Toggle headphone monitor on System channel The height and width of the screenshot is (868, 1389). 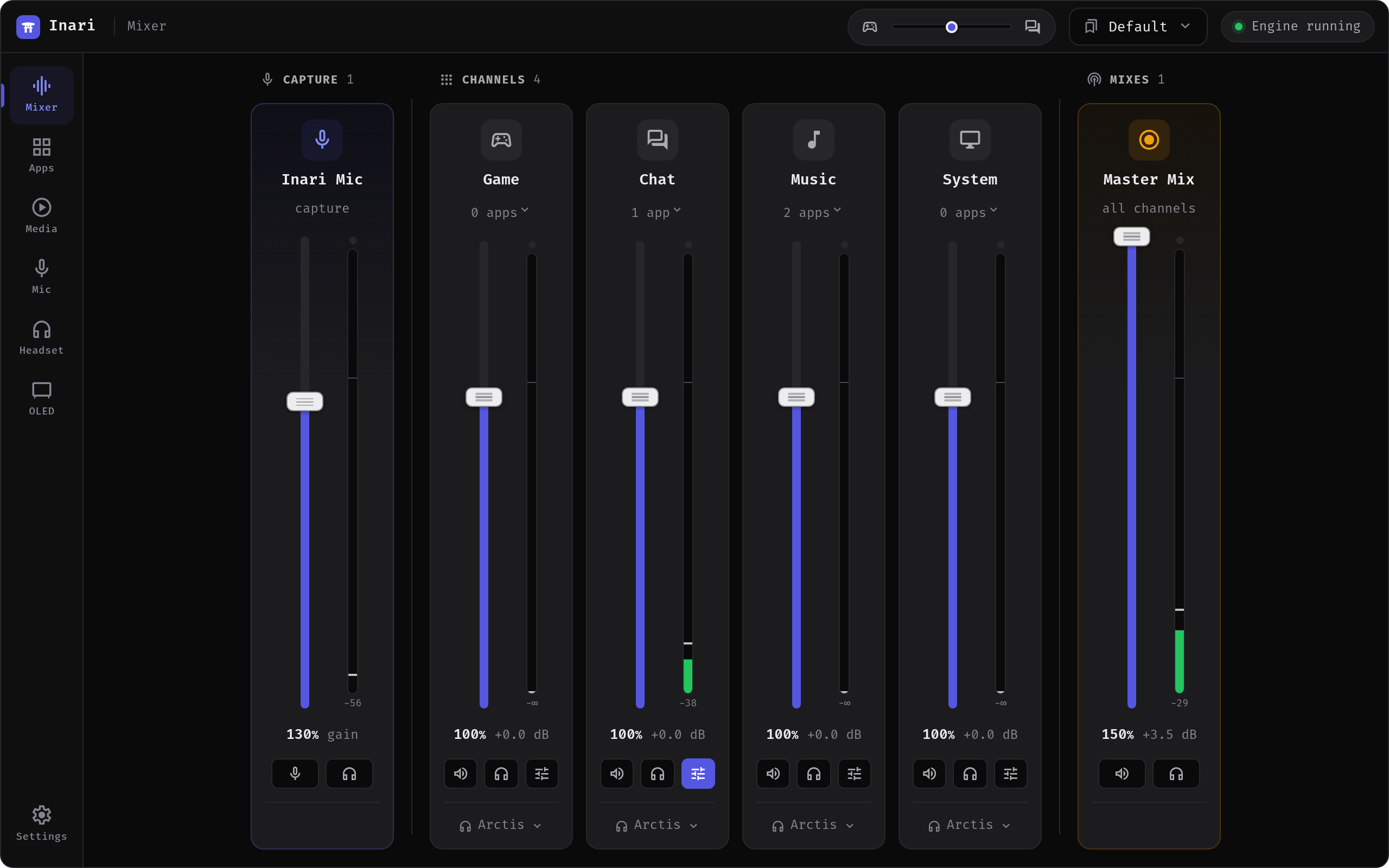[970, 773]
